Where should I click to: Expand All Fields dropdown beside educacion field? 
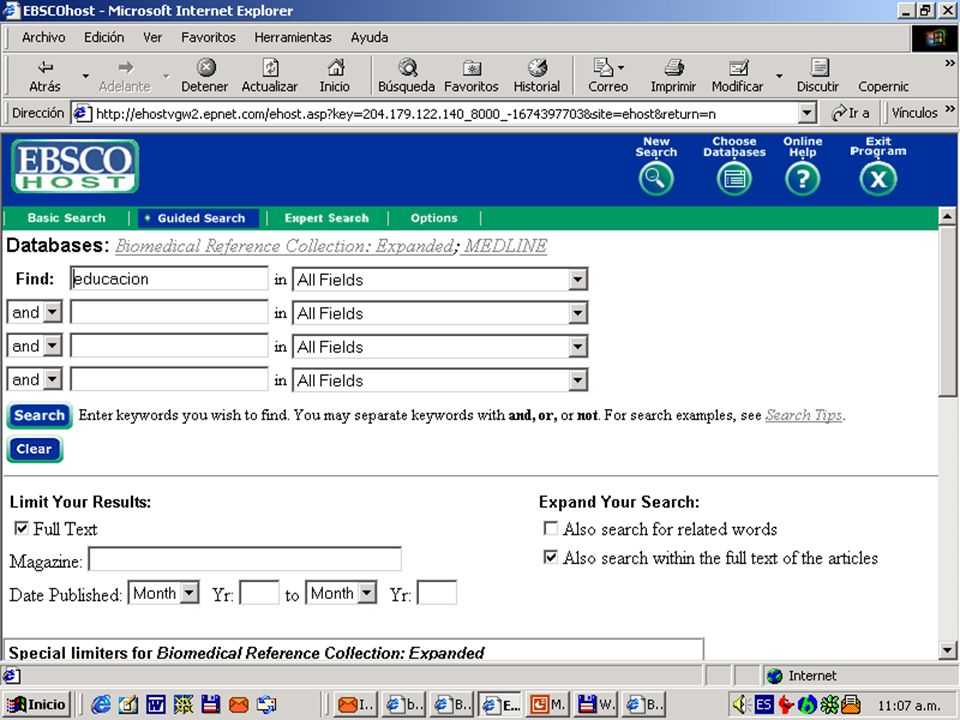577,280
